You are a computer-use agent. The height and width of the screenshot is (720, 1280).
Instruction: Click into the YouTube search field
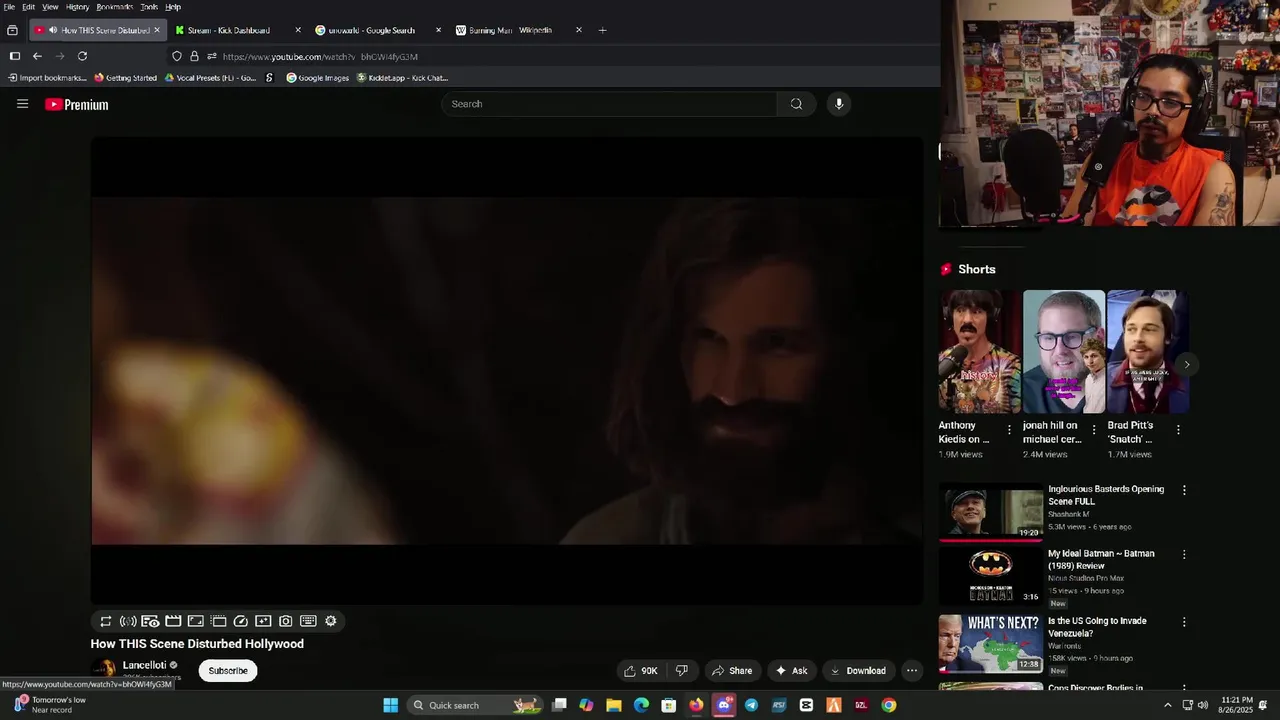[609, 104]
